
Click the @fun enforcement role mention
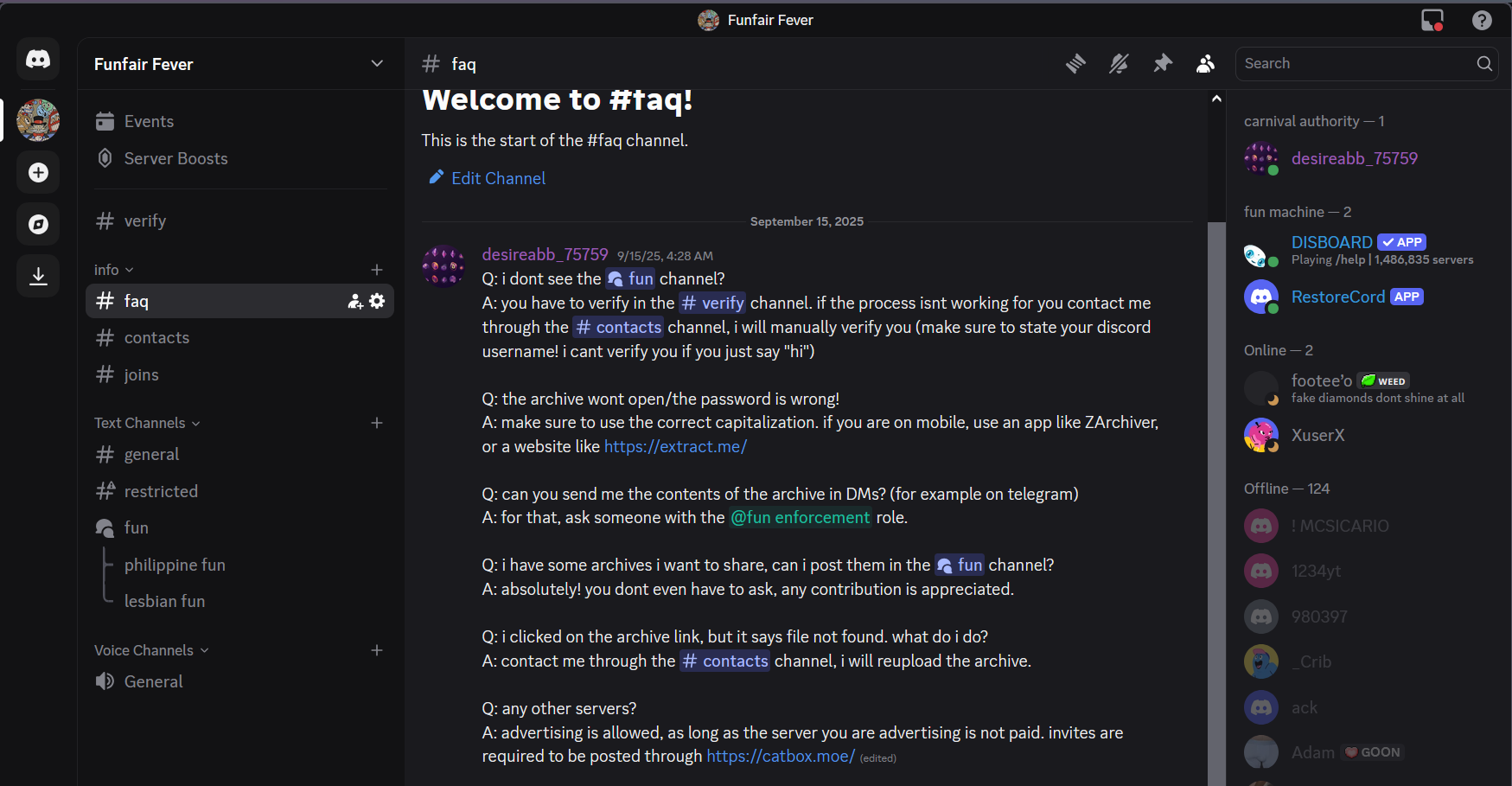801,517
